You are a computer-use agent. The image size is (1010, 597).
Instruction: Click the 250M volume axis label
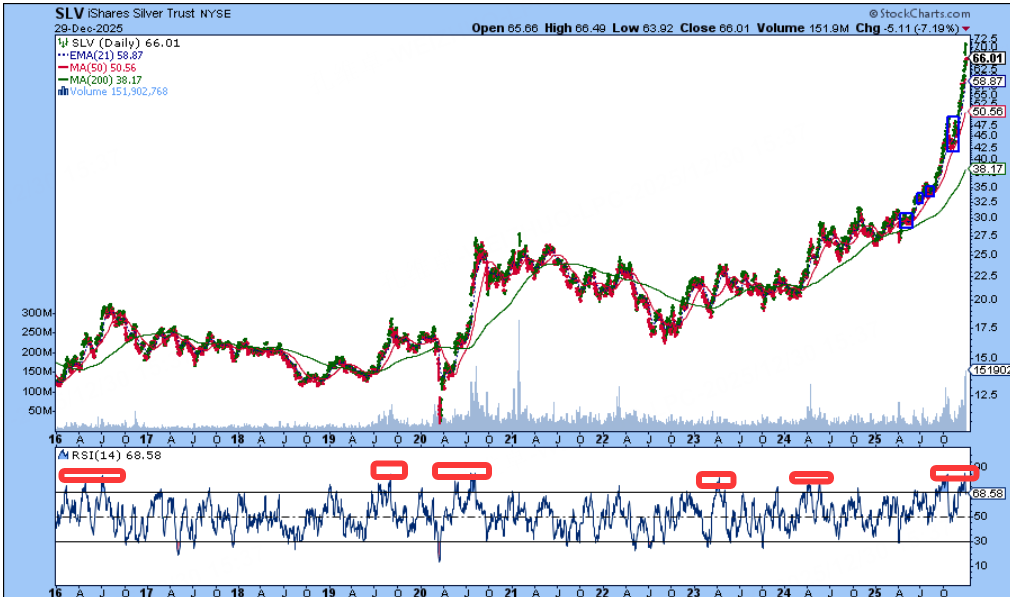37,332
